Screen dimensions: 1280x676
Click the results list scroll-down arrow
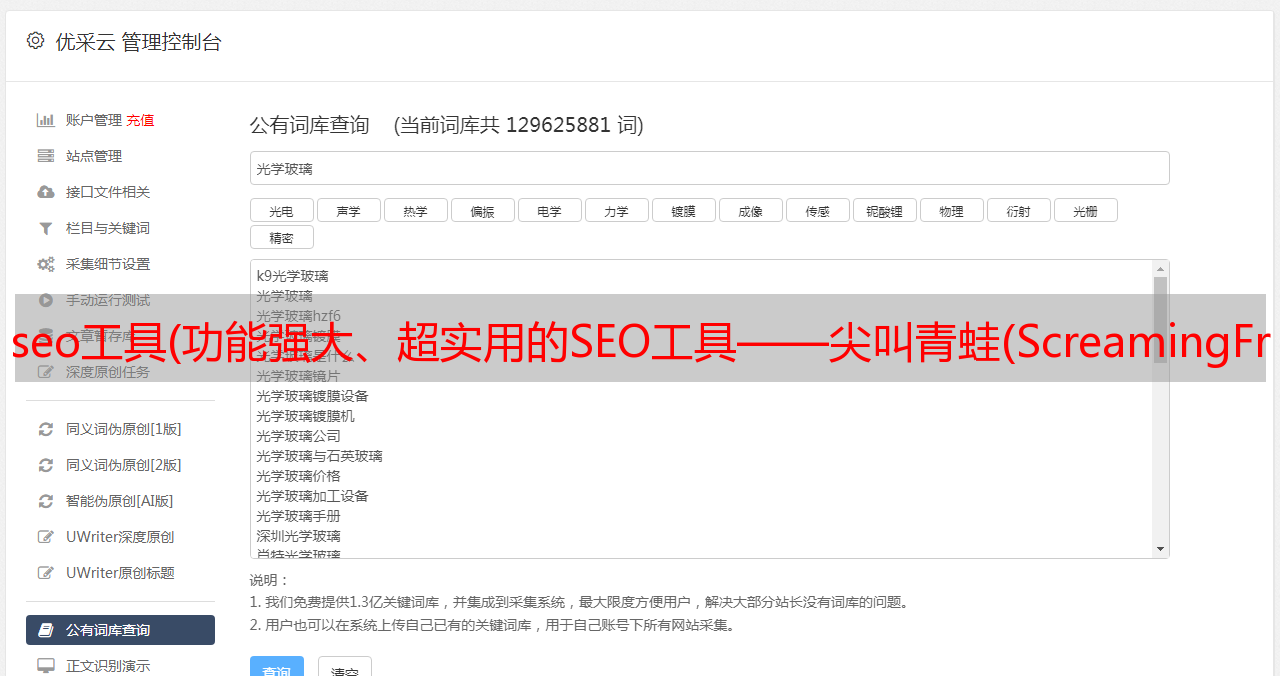click(x=1160, y=549)
